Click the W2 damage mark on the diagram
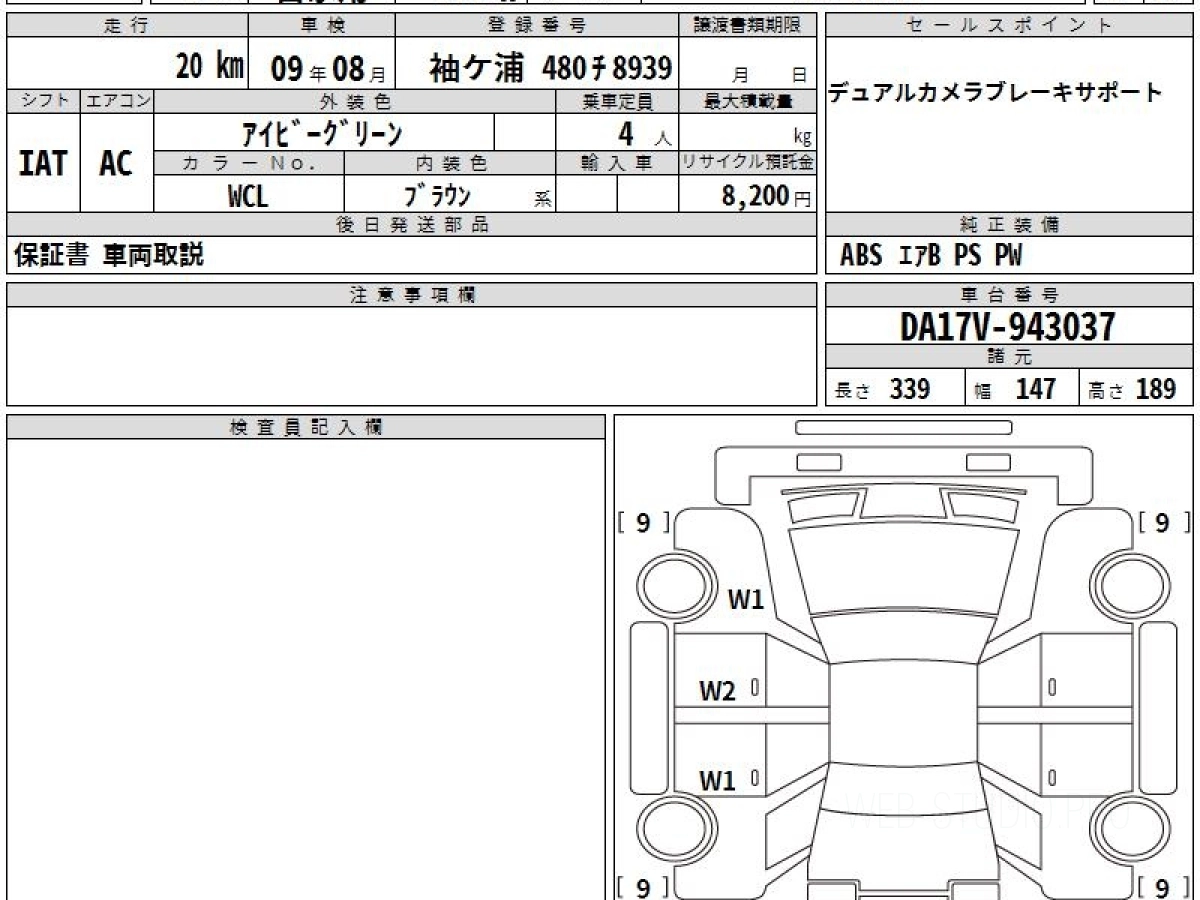The height and width of the screenshot is (900, 1200). (x=717, y=691)
